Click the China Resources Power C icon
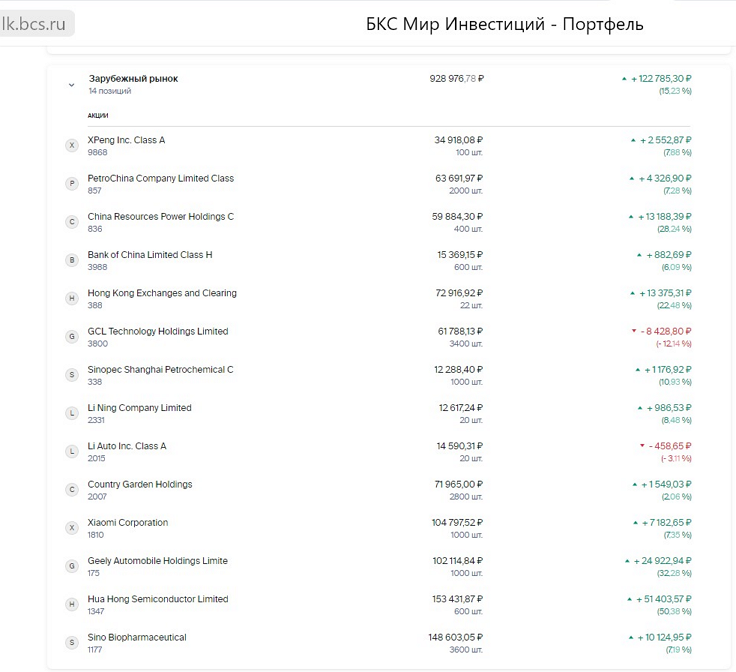This screenshot has width=736, height=672. pyautogui.click(x=71, y=222)
